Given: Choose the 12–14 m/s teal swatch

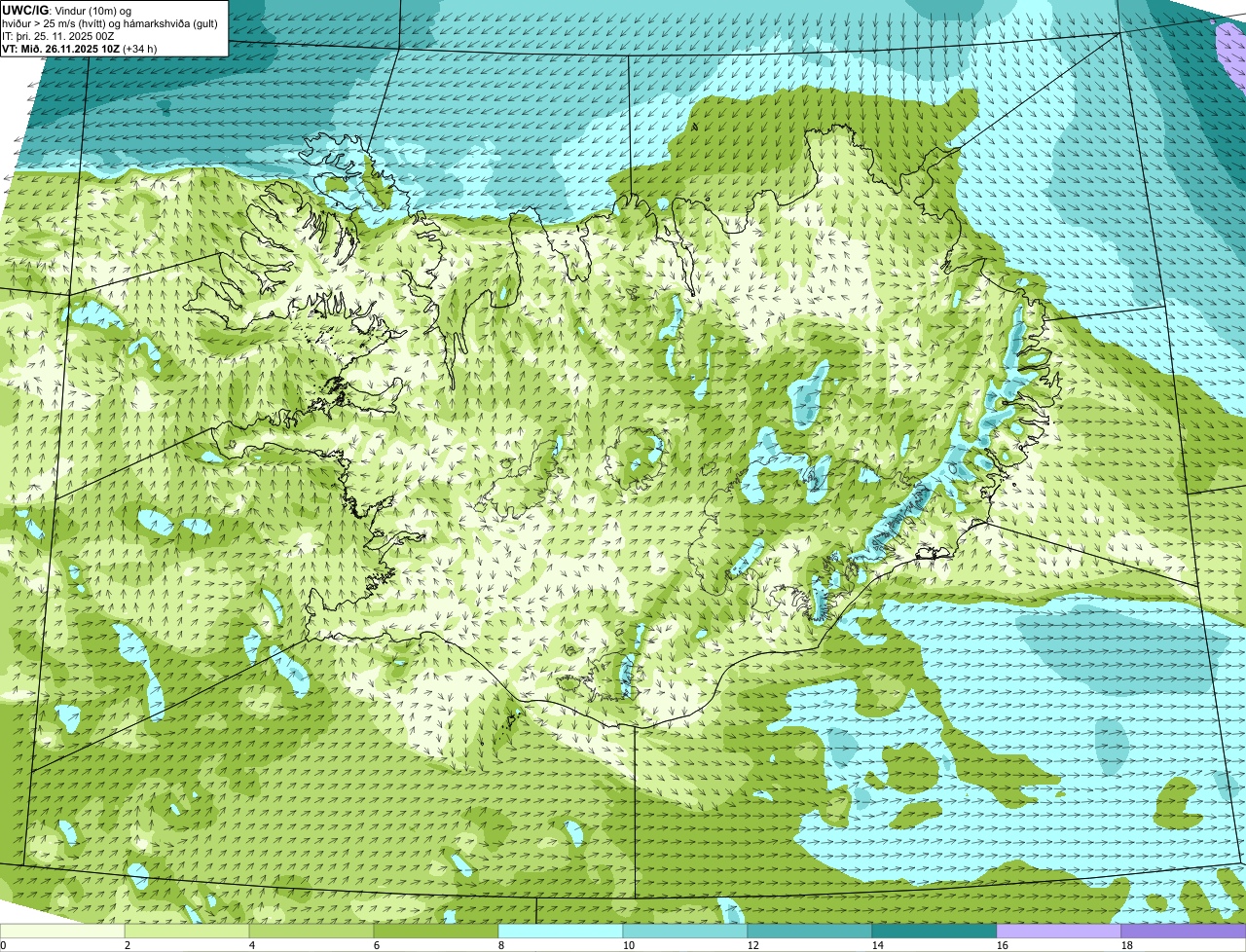Looking at the screenshot, I should (x=810, y=932).
